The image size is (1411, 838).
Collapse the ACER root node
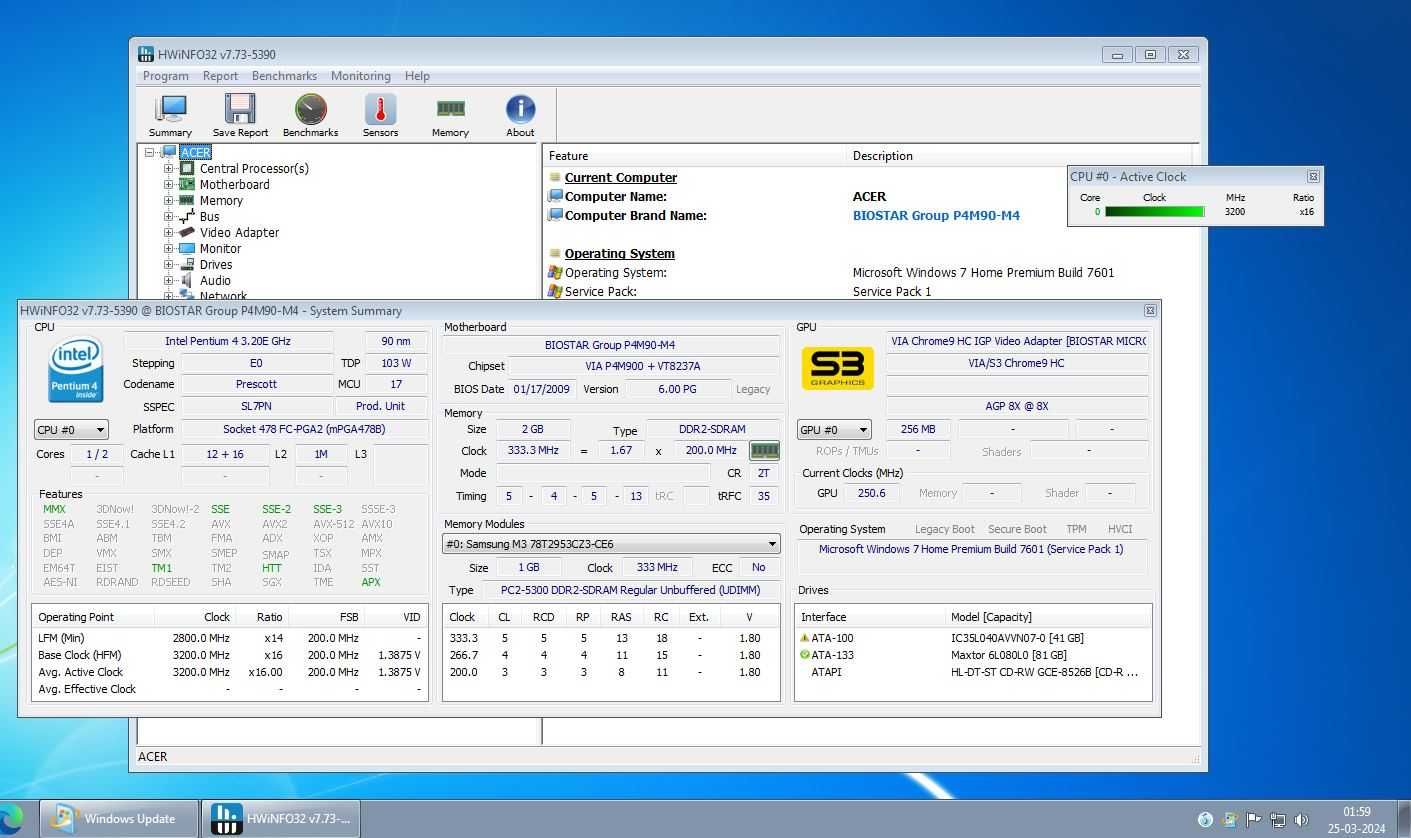point(149,152)
